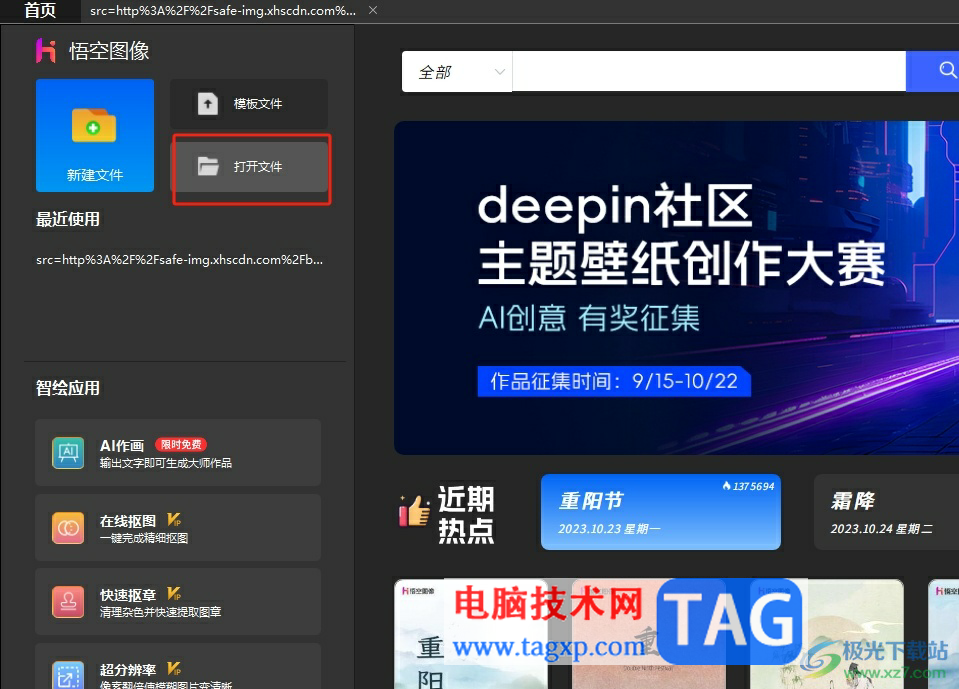Click the VIP badge next to 在线抠图
Screen dimensions: 959x689
pyautogui.click(x=174, y=520)
